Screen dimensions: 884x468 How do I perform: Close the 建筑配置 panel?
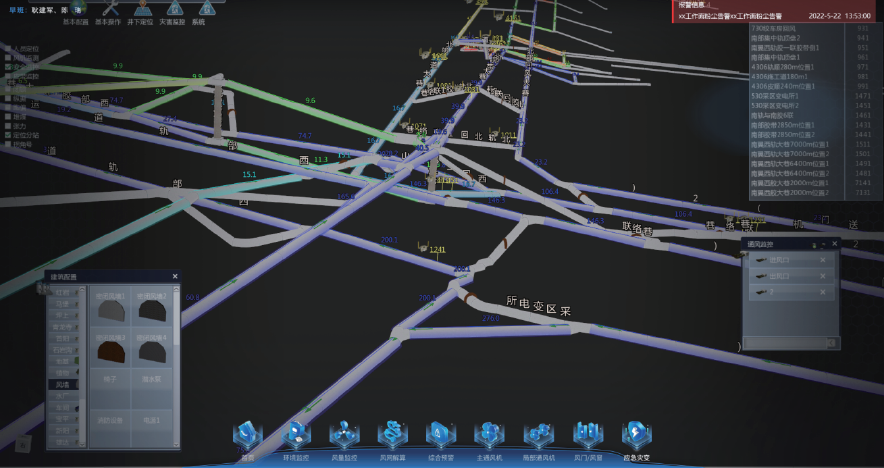[175, 276]
